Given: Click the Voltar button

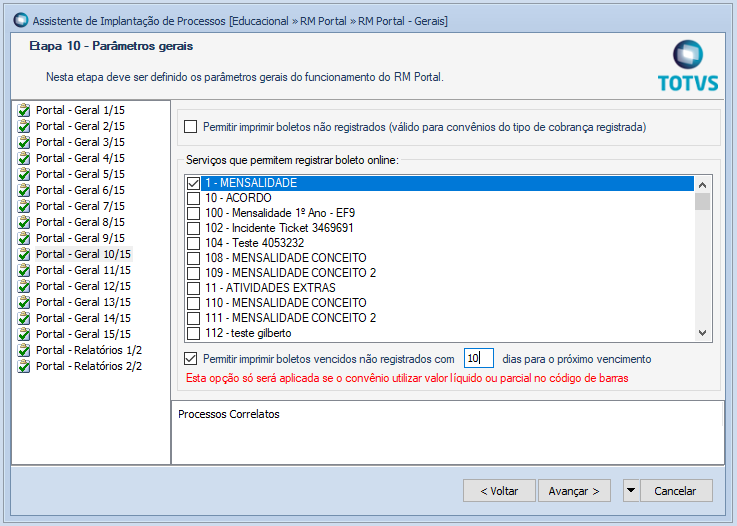Looking at the screenshot, I should (499, 491).
